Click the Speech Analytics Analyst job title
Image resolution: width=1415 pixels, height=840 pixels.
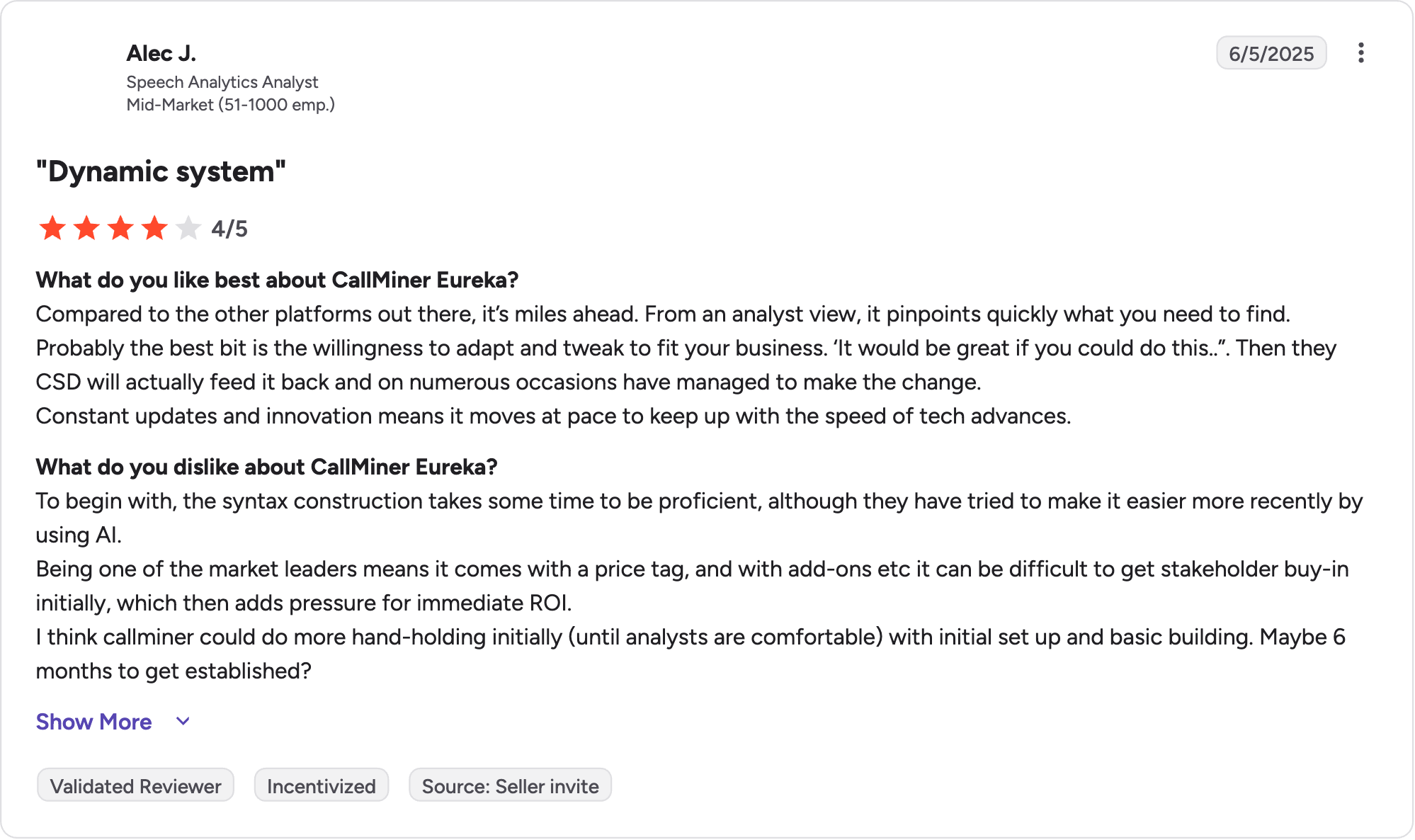click(222, 82)
